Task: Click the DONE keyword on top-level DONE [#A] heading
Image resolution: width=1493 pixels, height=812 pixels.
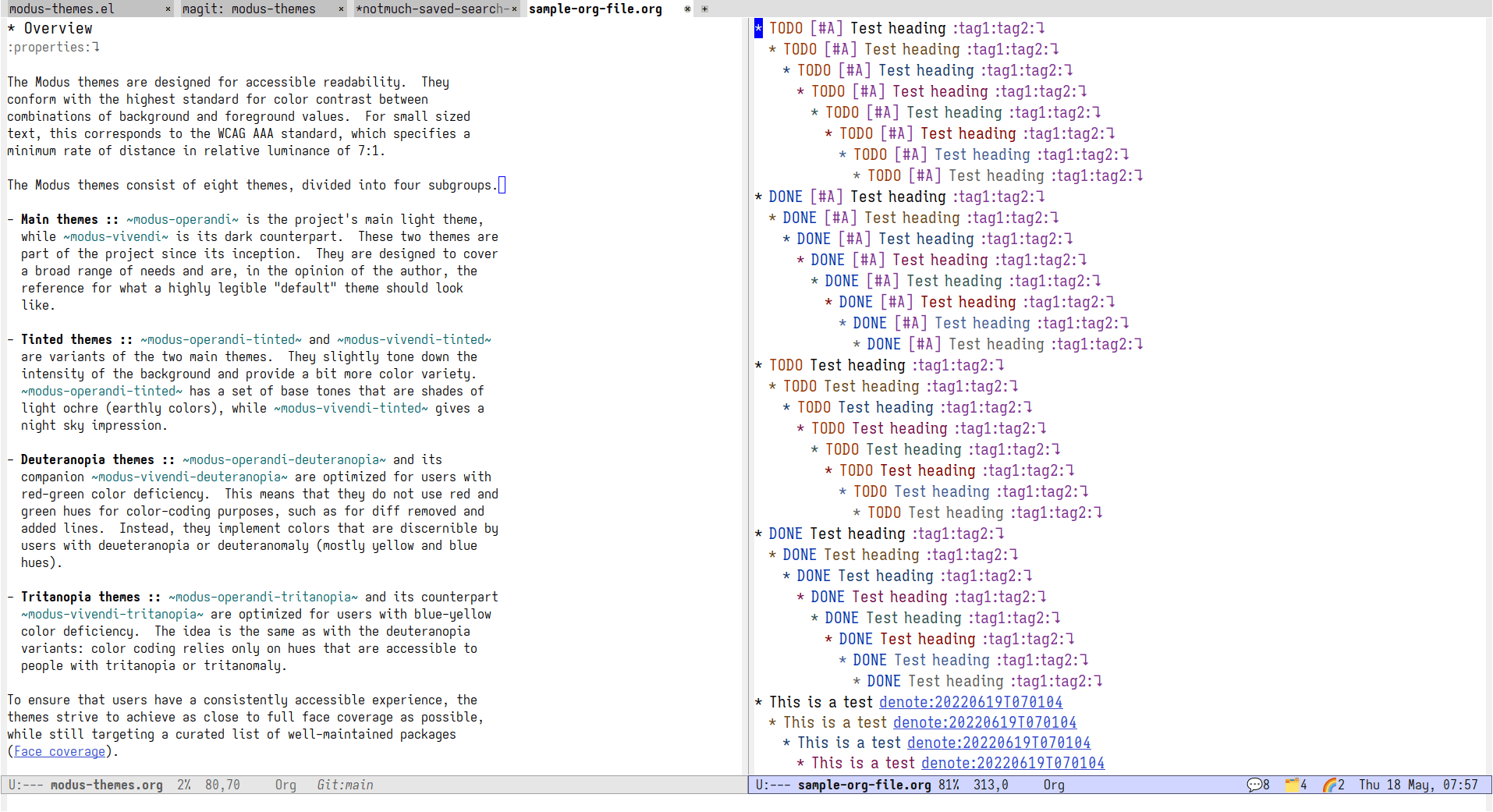Action: pyautogui.click(x=786, y=197)
